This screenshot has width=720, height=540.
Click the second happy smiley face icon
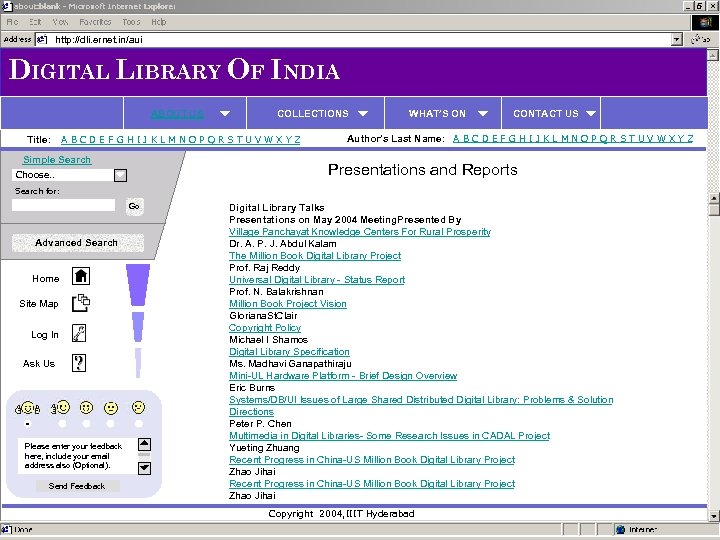point(61,407)
